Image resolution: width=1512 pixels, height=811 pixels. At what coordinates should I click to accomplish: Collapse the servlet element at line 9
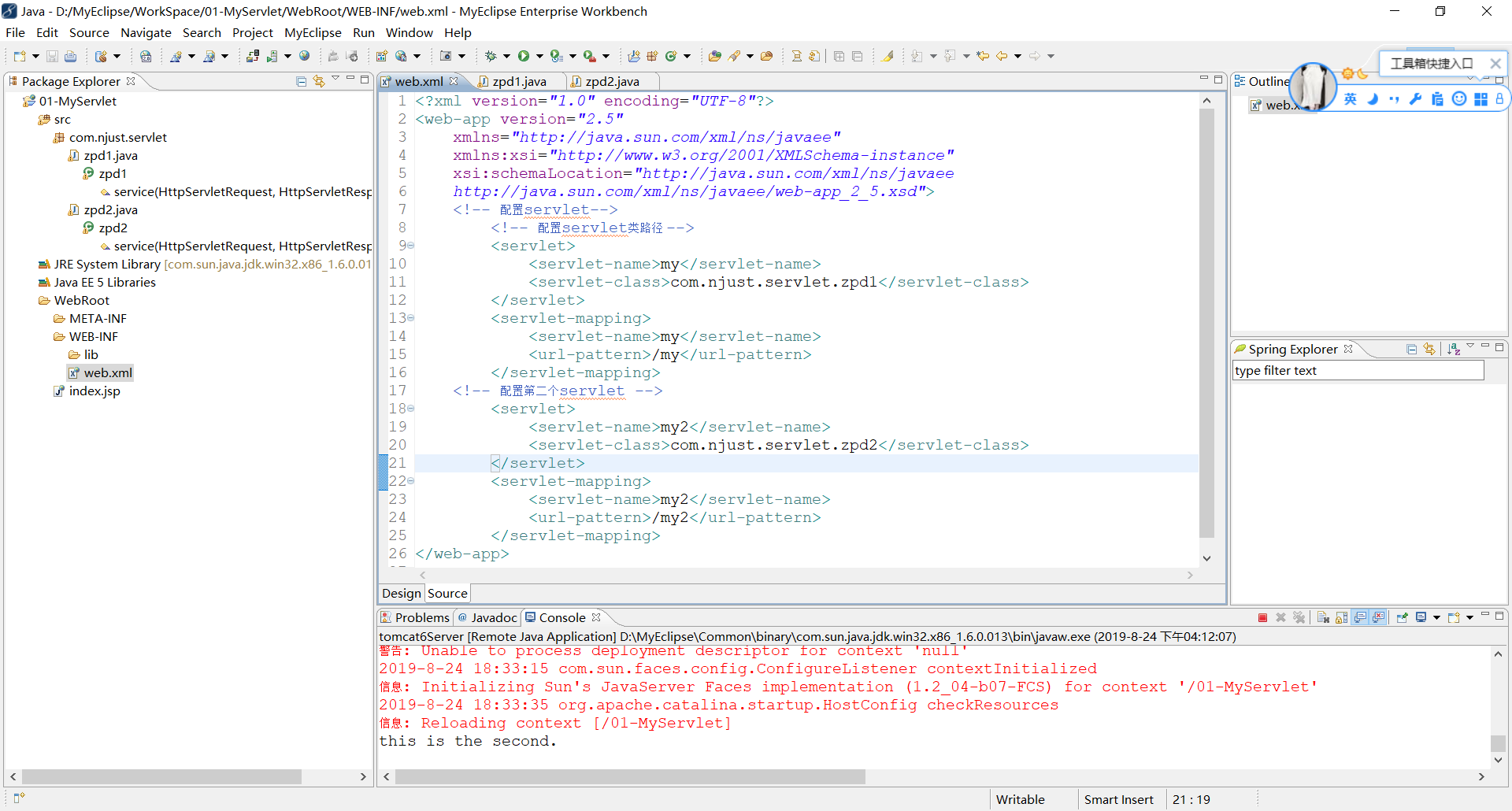[411, 246]
